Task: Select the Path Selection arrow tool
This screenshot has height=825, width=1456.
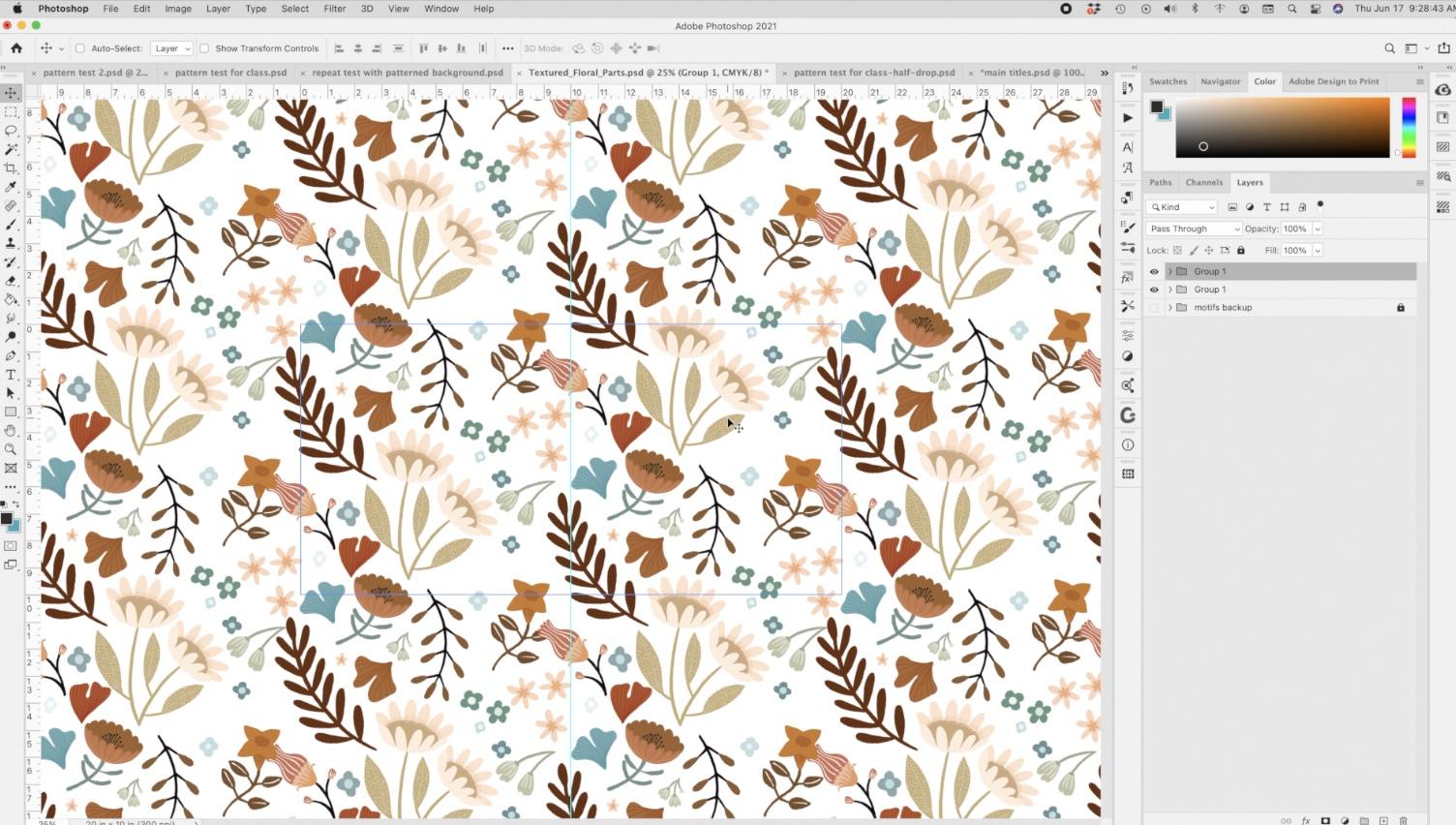Action: (11, 393)
